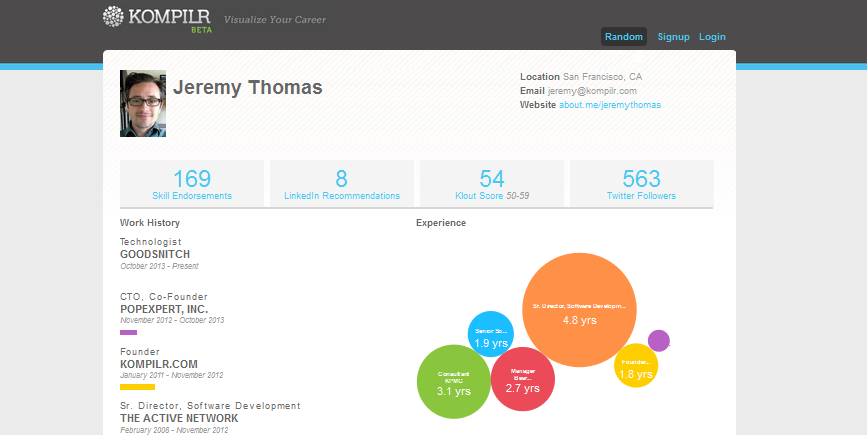Image resolution: width=867 pixels, height=435 pixels.
Task: Open Jeremy Thomas profile photo
Action: (x=143, y=103)
